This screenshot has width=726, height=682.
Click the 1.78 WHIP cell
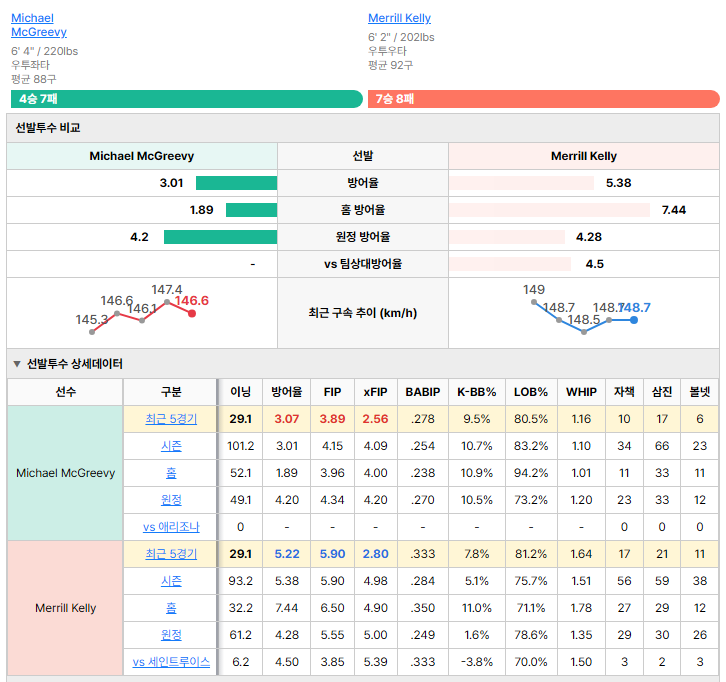tap(581, 607)
